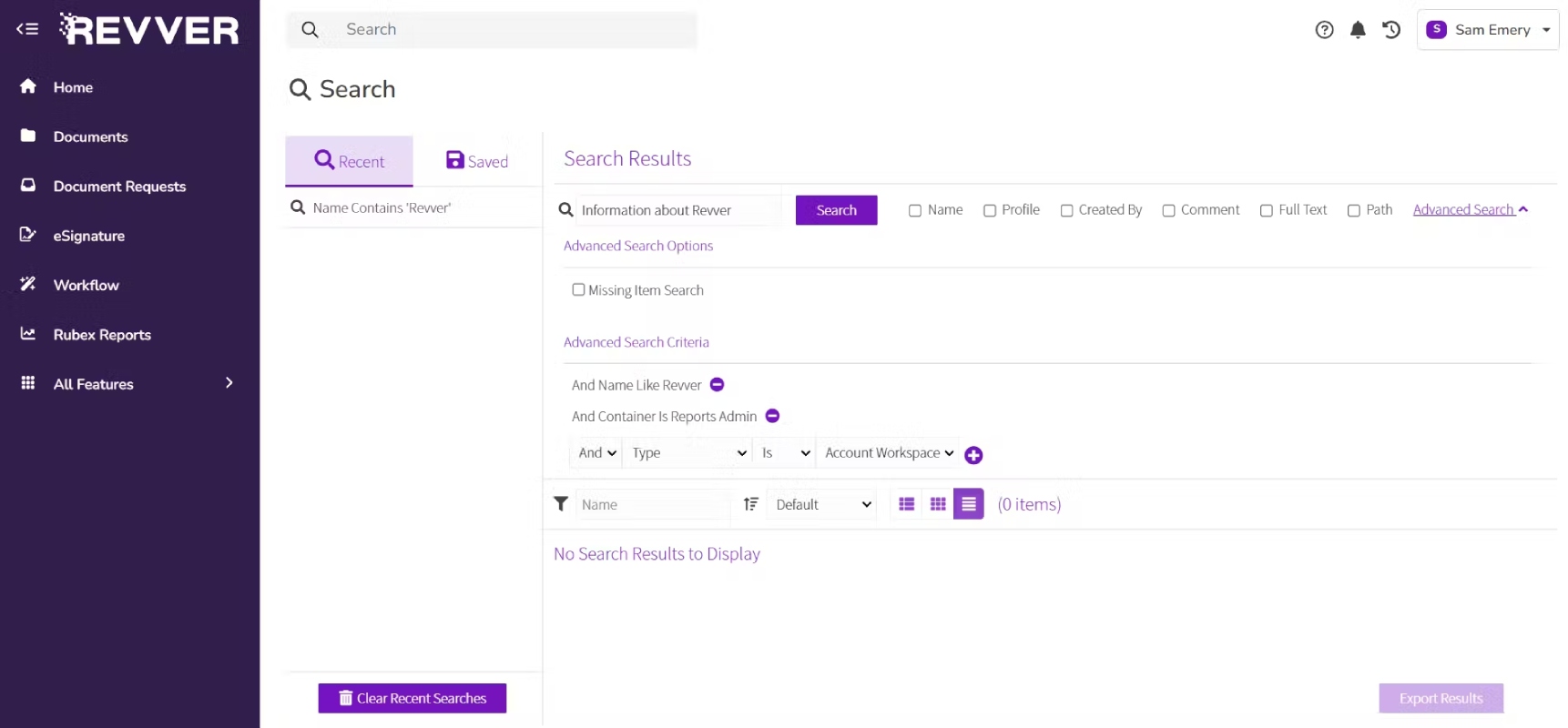Collapse the Advanced Search link
Viewport: 1568px width, 728px height.
(x=1470, y=209)
